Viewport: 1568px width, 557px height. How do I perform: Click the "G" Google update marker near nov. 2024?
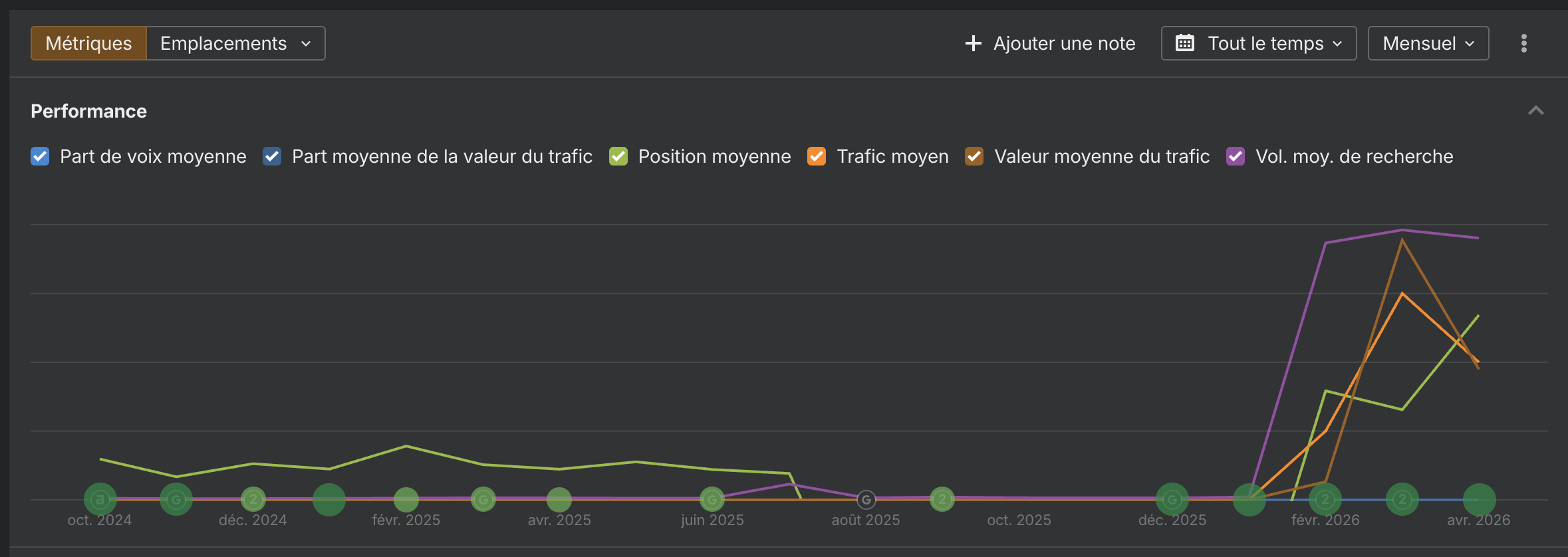tap(176, 499)
